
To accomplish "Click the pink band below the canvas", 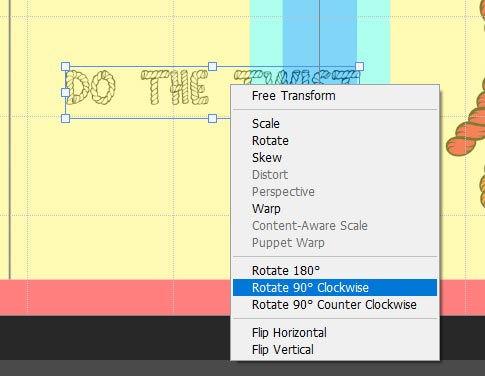I will click(115, 298).
